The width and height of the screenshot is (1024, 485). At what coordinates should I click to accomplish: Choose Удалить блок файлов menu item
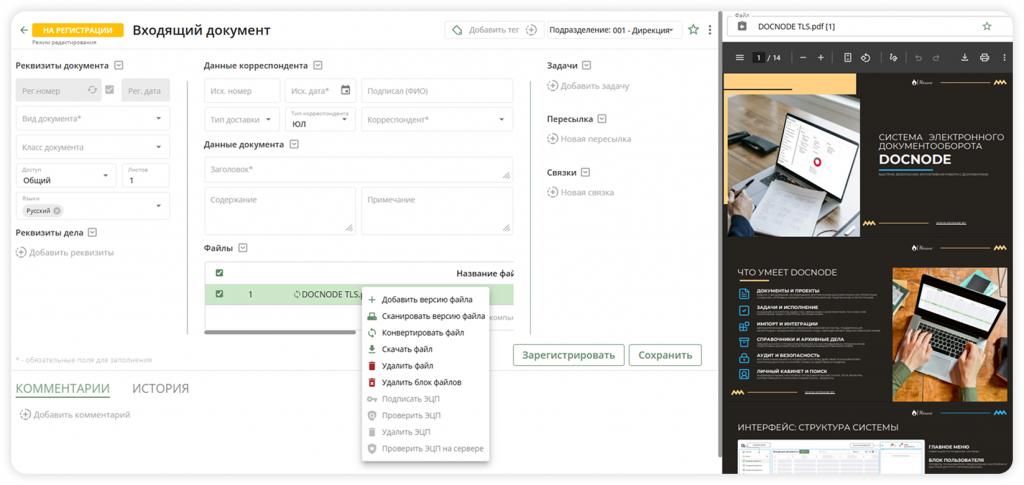(x=425, y=382)
